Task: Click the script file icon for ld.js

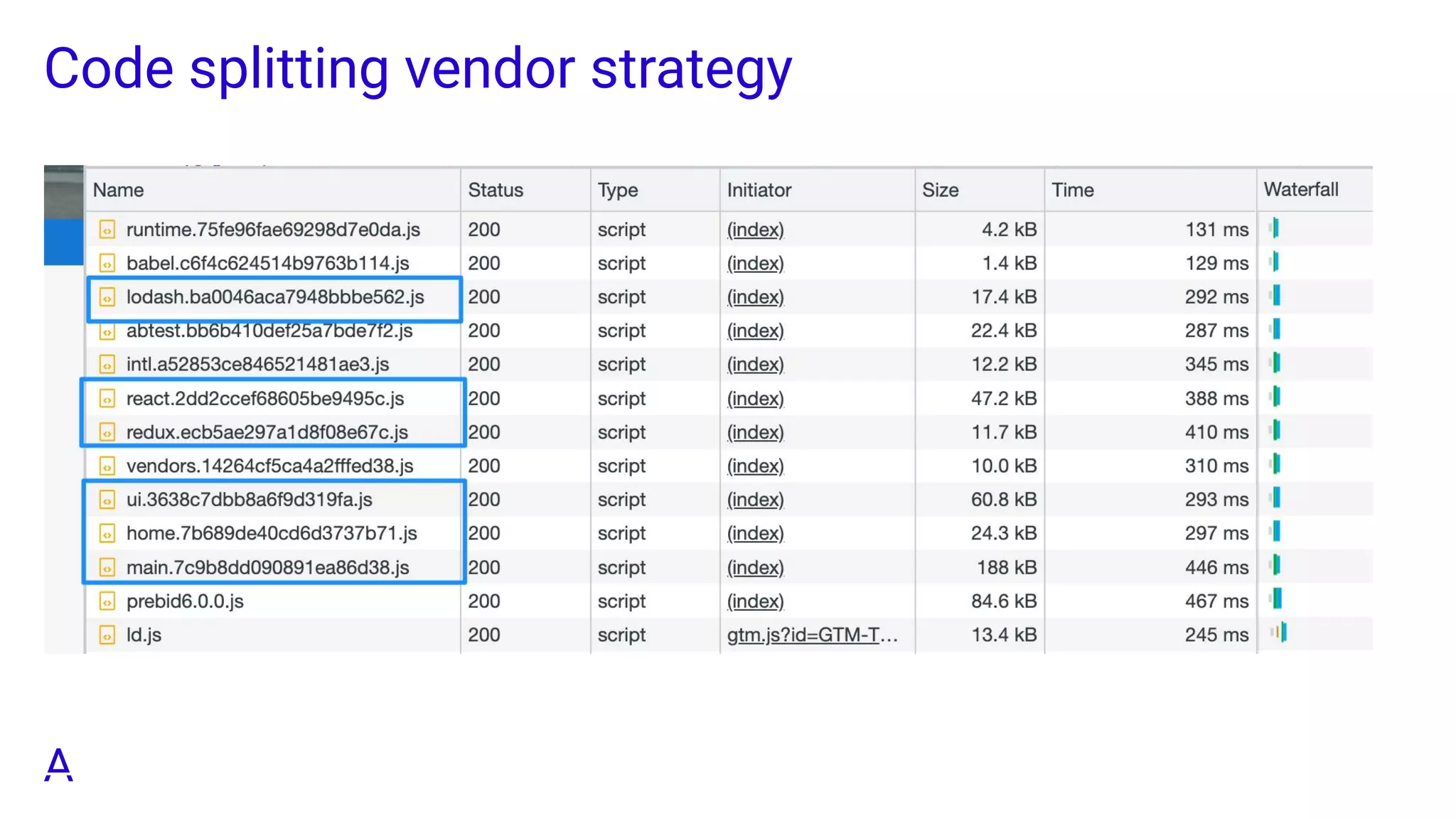Action: click(107, 635)
